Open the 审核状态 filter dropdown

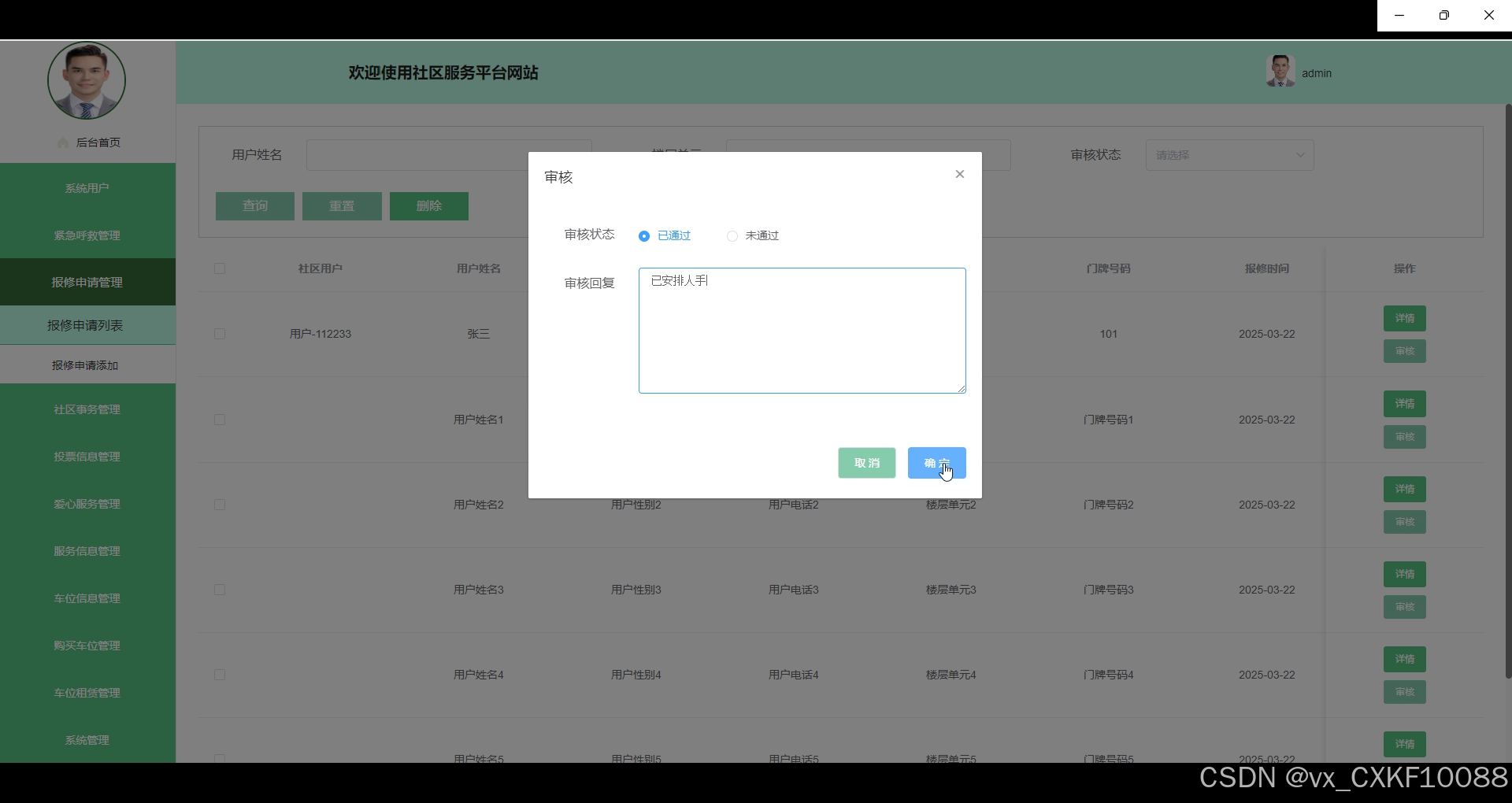1229,155
